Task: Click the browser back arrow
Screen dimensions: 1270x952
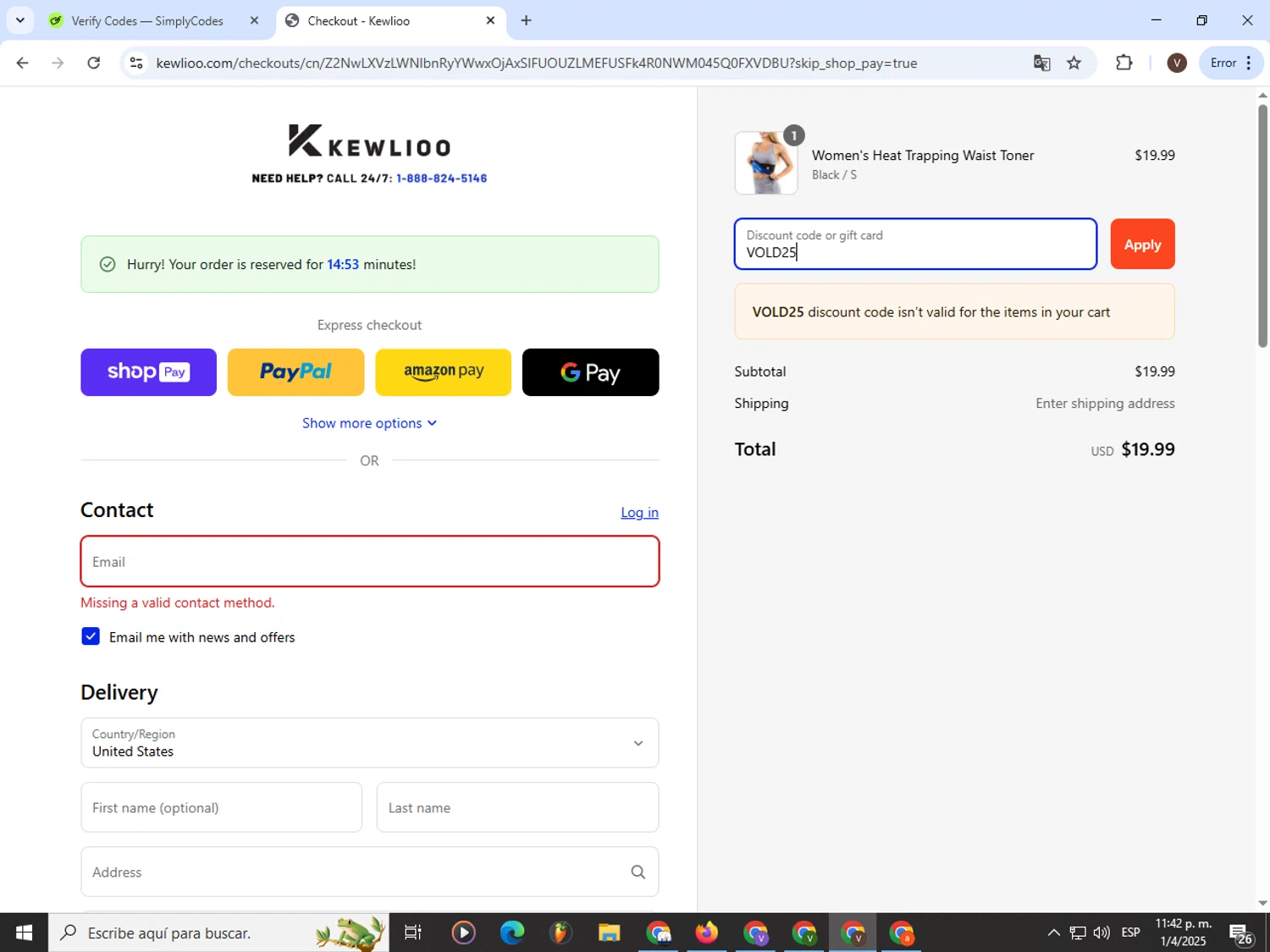Action: 23,63
